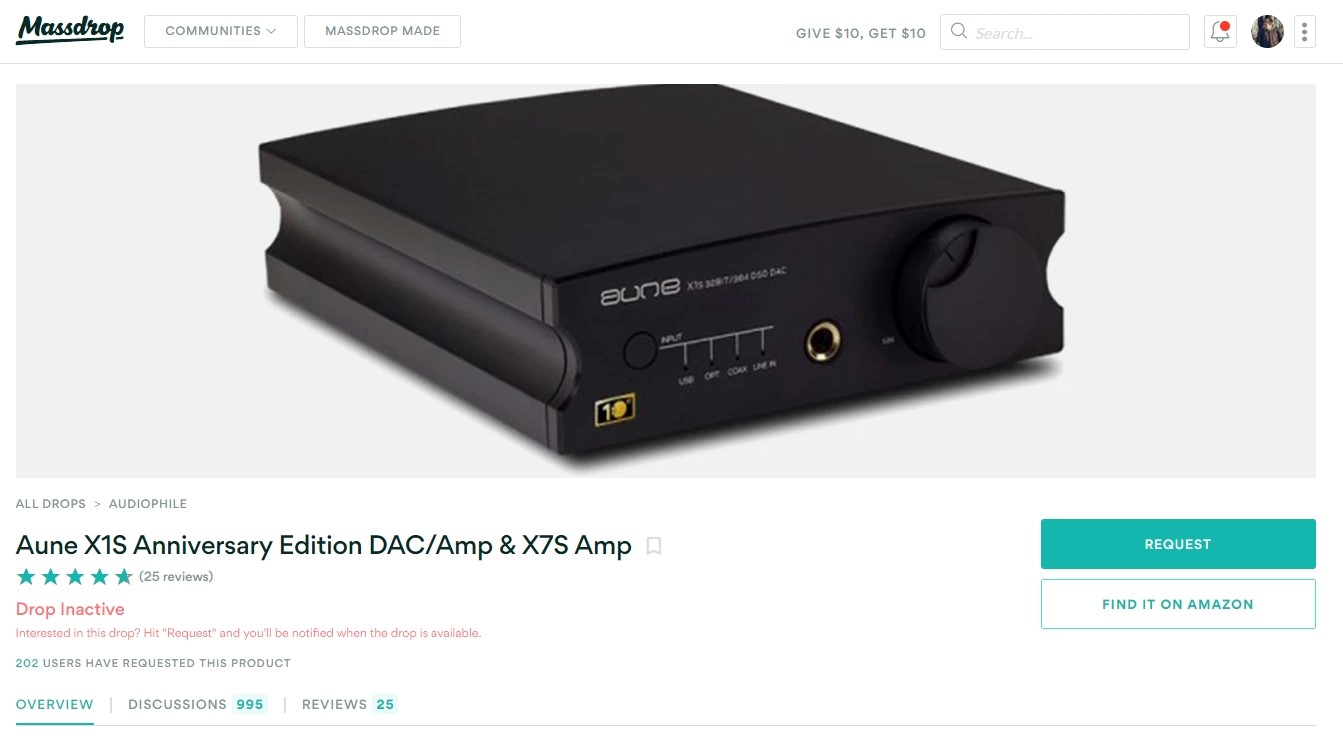
Task: Click the Massdrop logo
Action: click(70, 30)
